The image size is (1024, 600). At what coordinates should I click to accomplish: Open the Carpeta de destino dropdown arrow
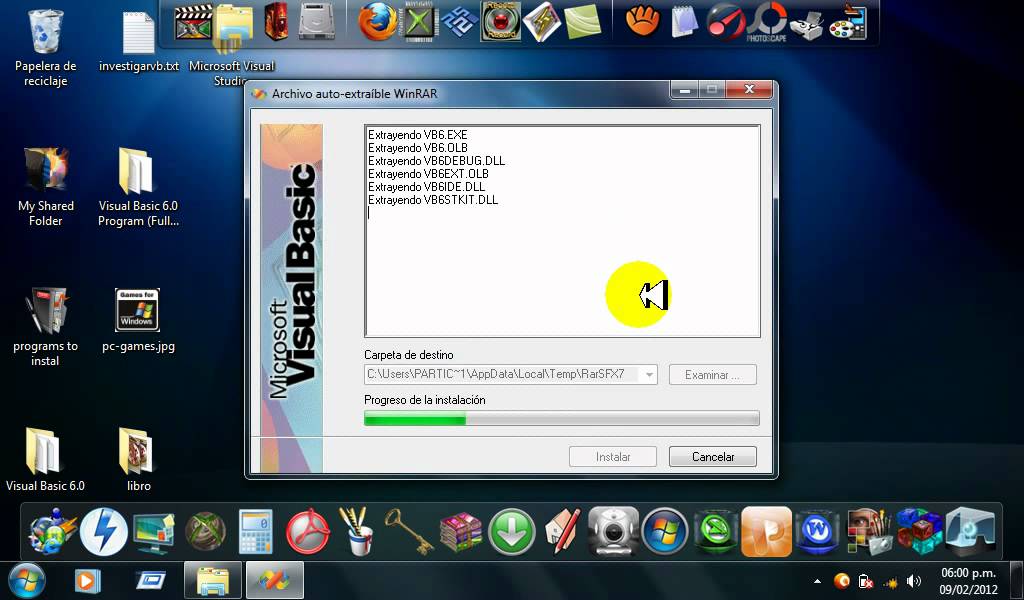pos(649,375)
